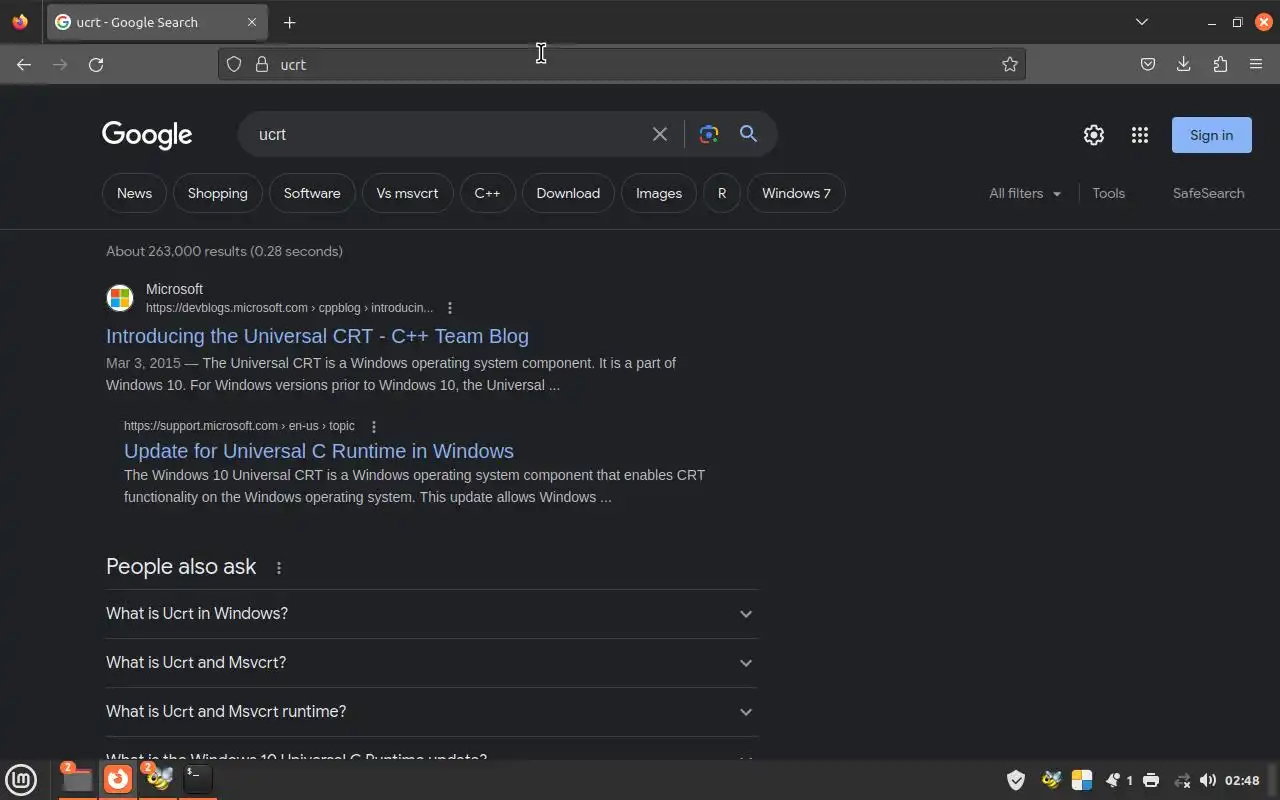Open the Google apps grid

click(1140, 135)
